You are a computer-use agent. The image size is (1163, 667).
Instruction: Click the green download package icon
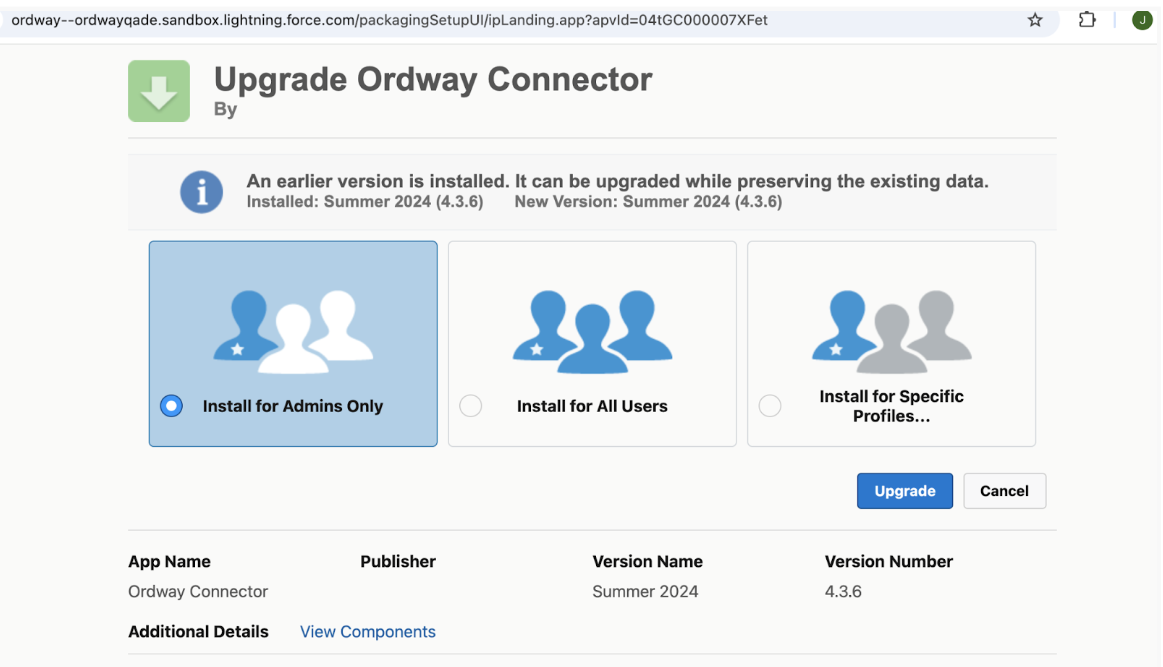(159, 91)
